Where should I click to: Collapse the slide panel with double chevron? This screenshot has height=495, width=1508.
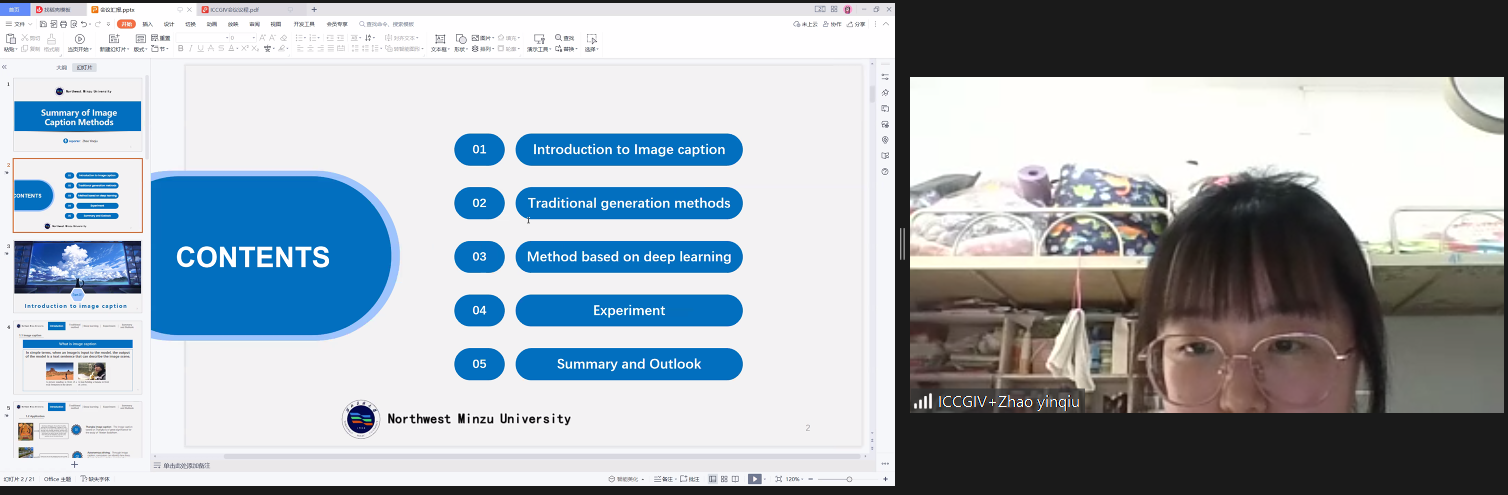click(x=4, y=67)
